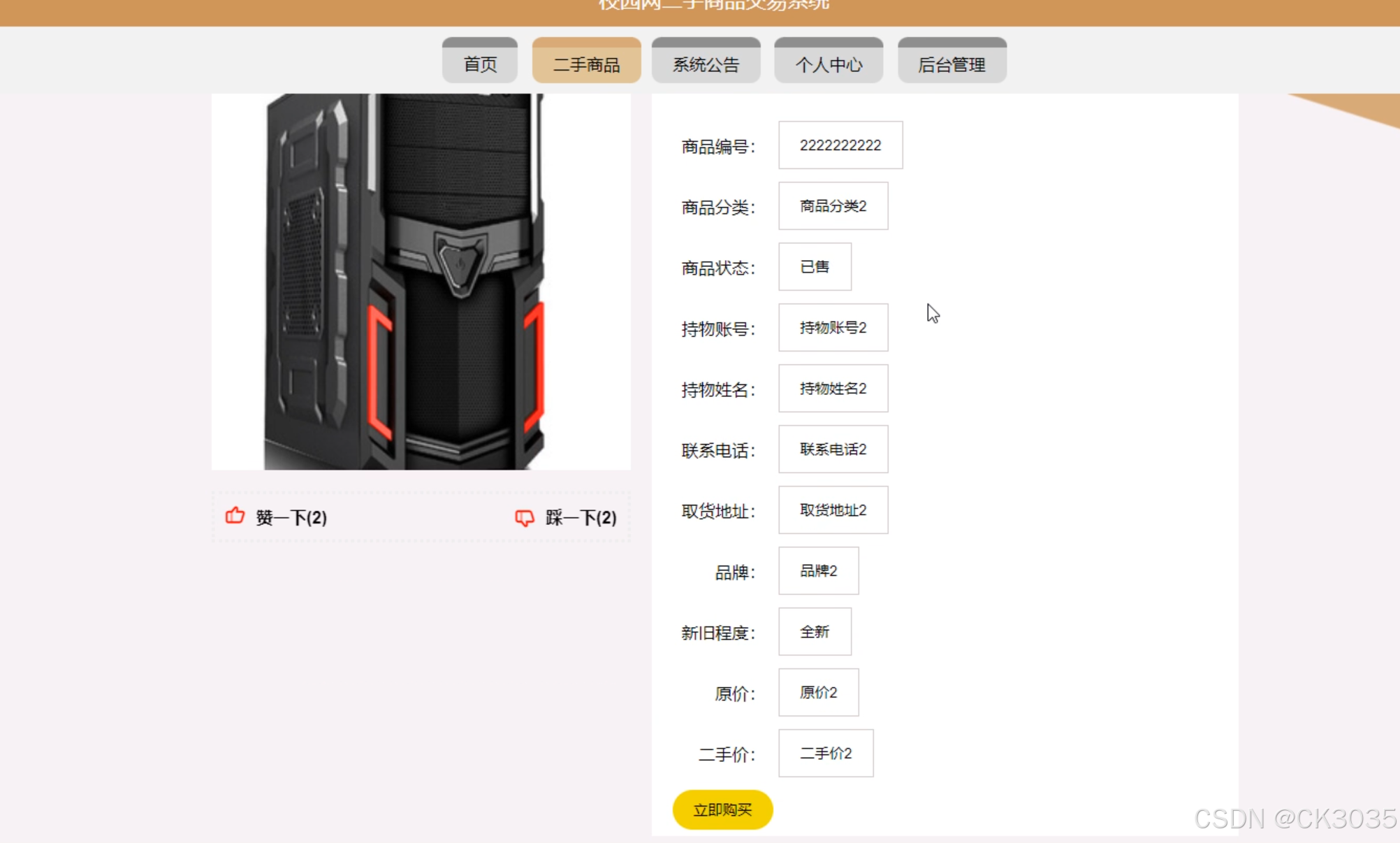The height and width of the screenshot is (843, 1400).
Task: Switch to the 后台管理 admin tab
Action: [951, 64]
